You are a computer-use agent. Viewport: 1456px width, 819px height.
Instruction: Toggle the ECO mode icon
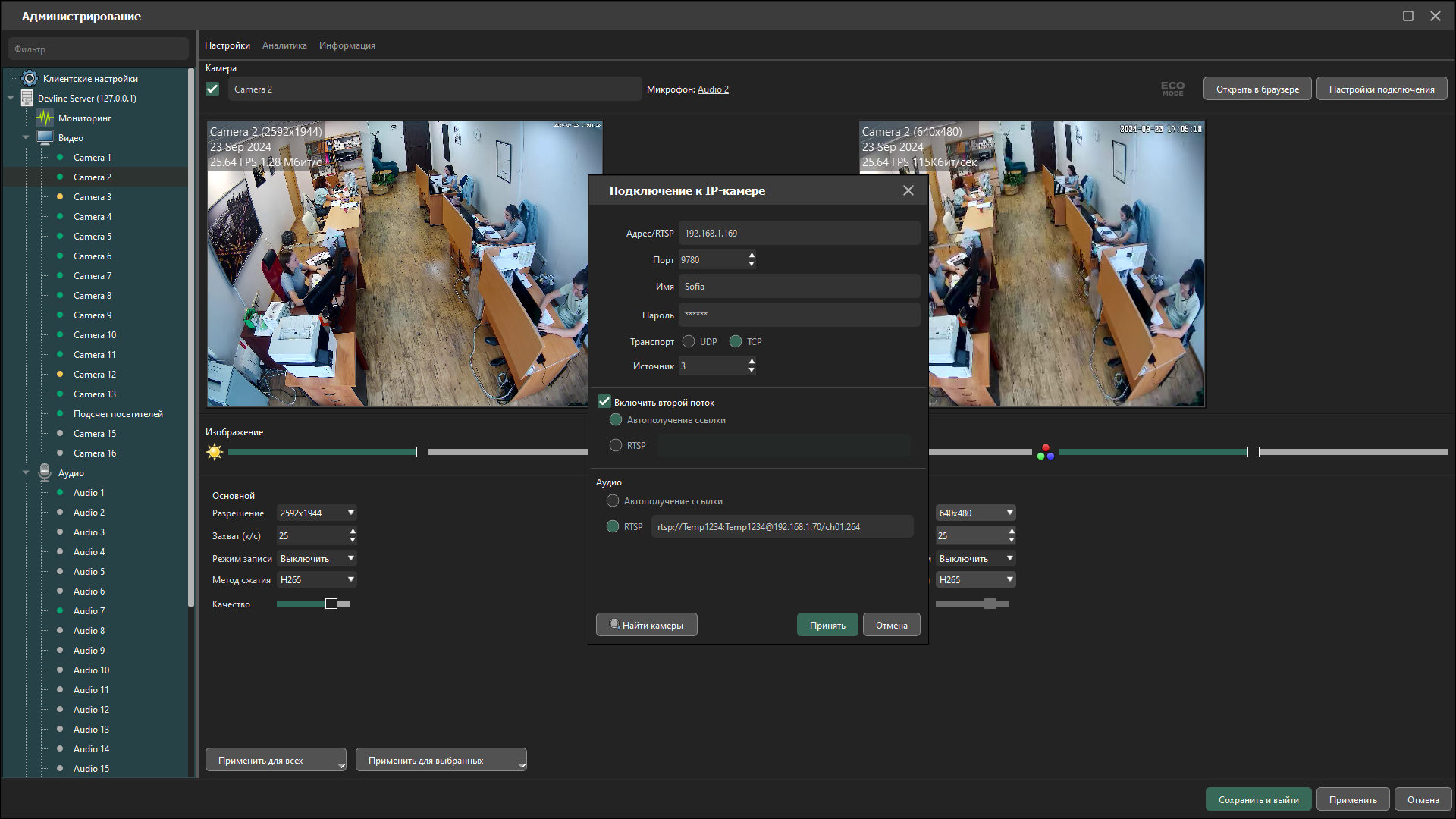[x=1172, y=89]
